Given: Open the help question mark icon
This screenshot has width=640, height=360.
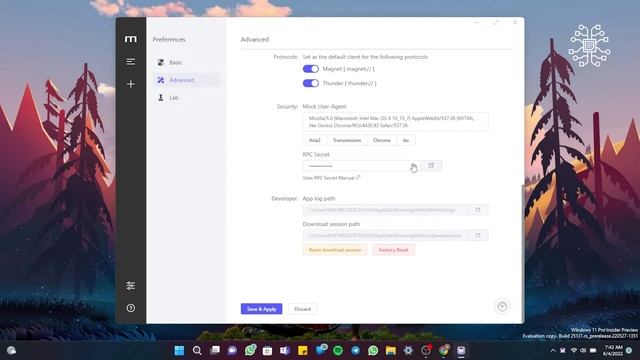Looking at the screenshot, I should pos(131,308).
